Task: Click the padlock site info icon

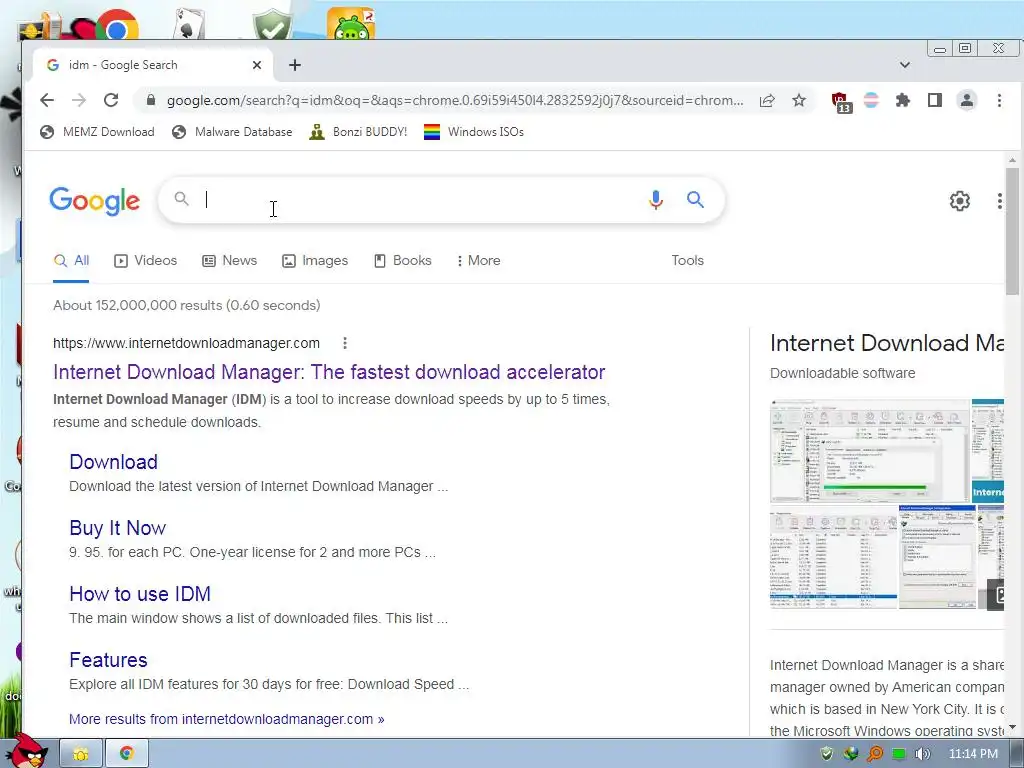Action: (151, 100)
